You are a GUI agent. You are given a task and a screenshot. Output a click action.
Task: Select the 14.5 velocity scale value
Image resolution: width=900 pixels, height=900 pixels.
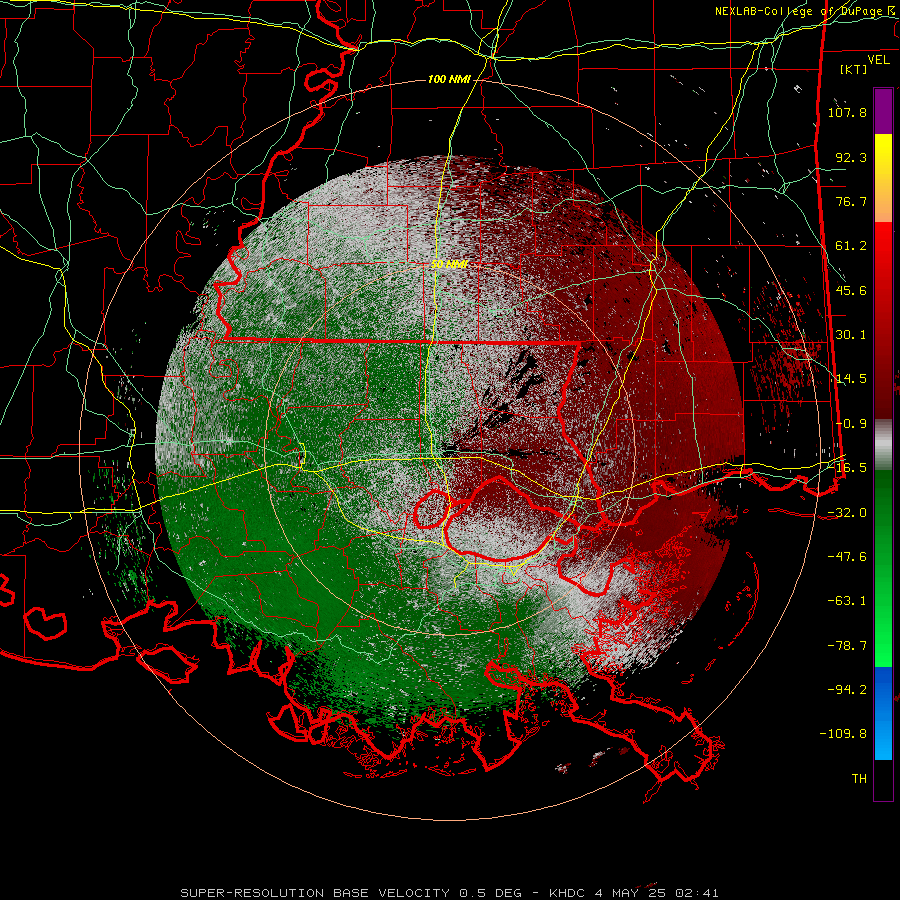click(851, 379)
